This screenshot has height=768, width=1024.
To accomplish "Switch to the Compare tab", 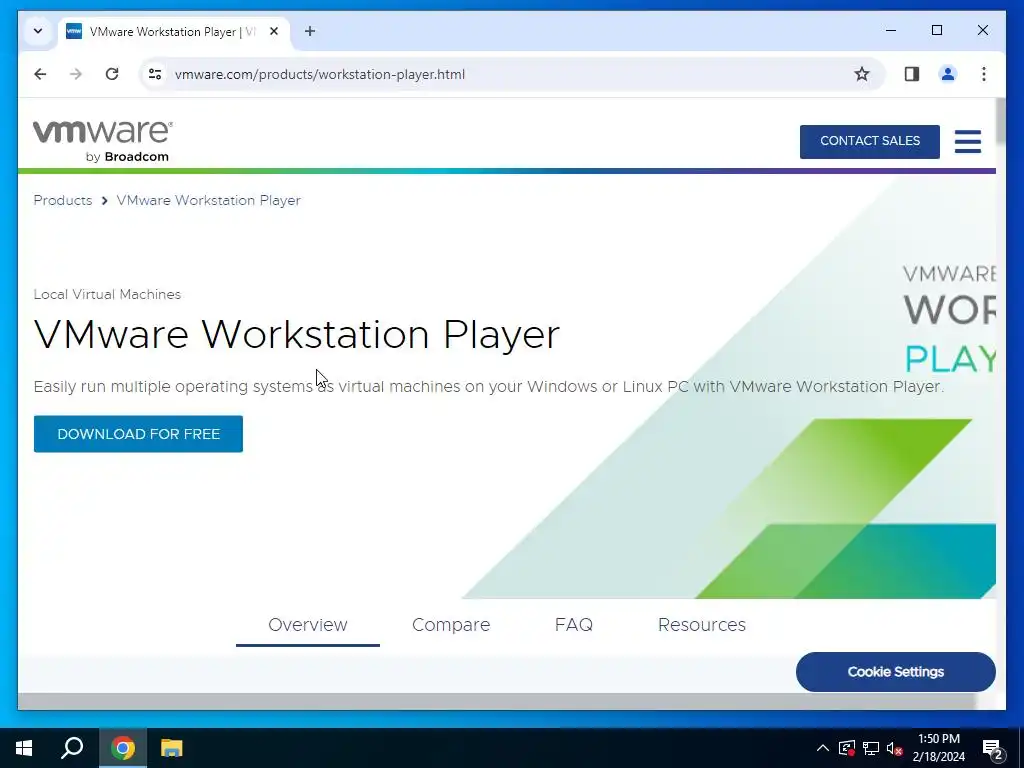I will (451, 625).
